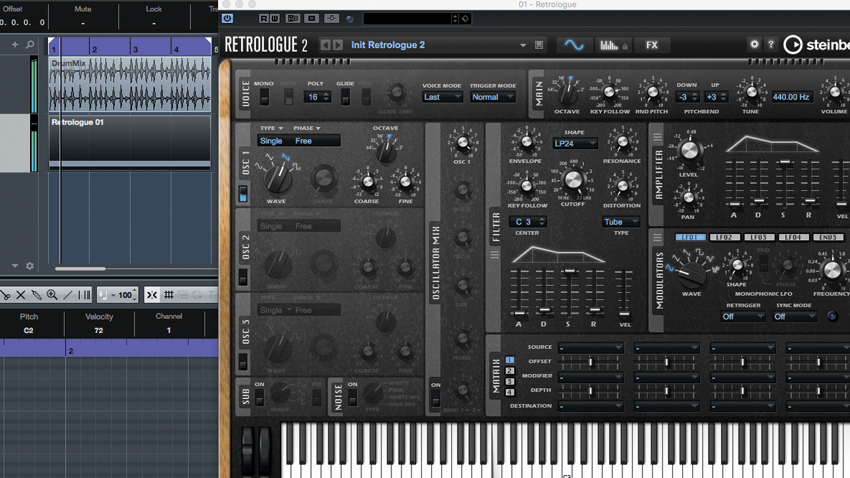The width and height of the screenshot is (850, 478).
Task: Click the filter envelope Attack slider
Action: click(x=519, y=293)
